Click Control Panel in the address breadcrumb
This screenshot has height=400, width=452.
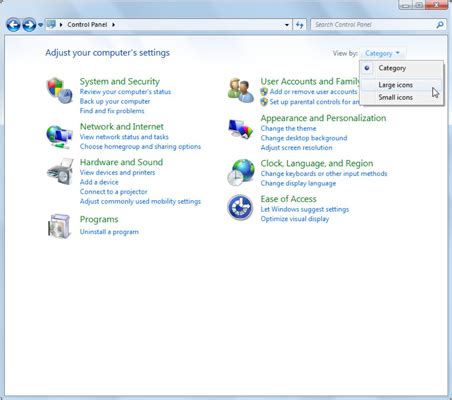pyautogui.click(x=87, y=25)
